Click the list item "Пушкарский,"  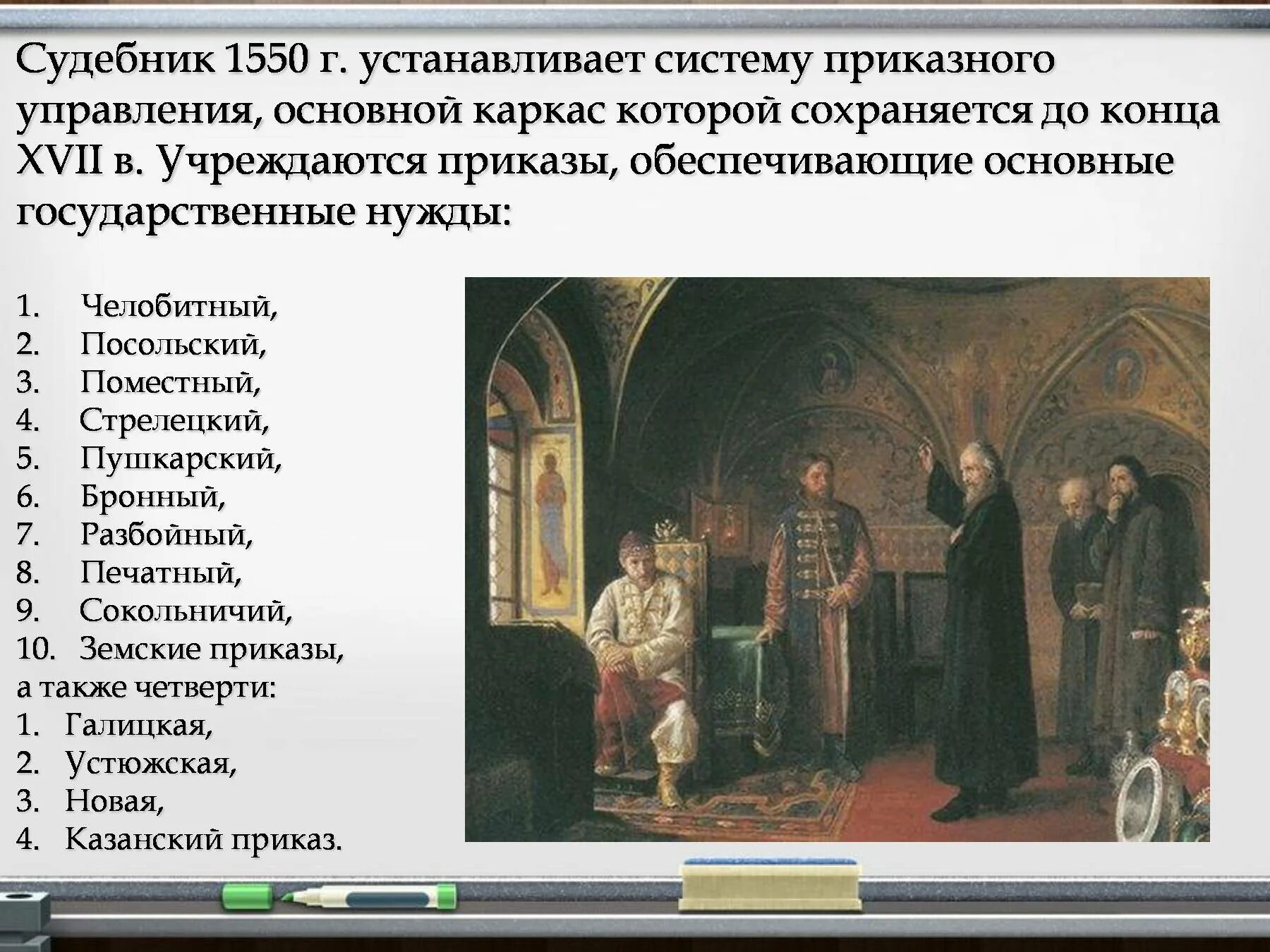pyautogui.click(x=181, y=458)
